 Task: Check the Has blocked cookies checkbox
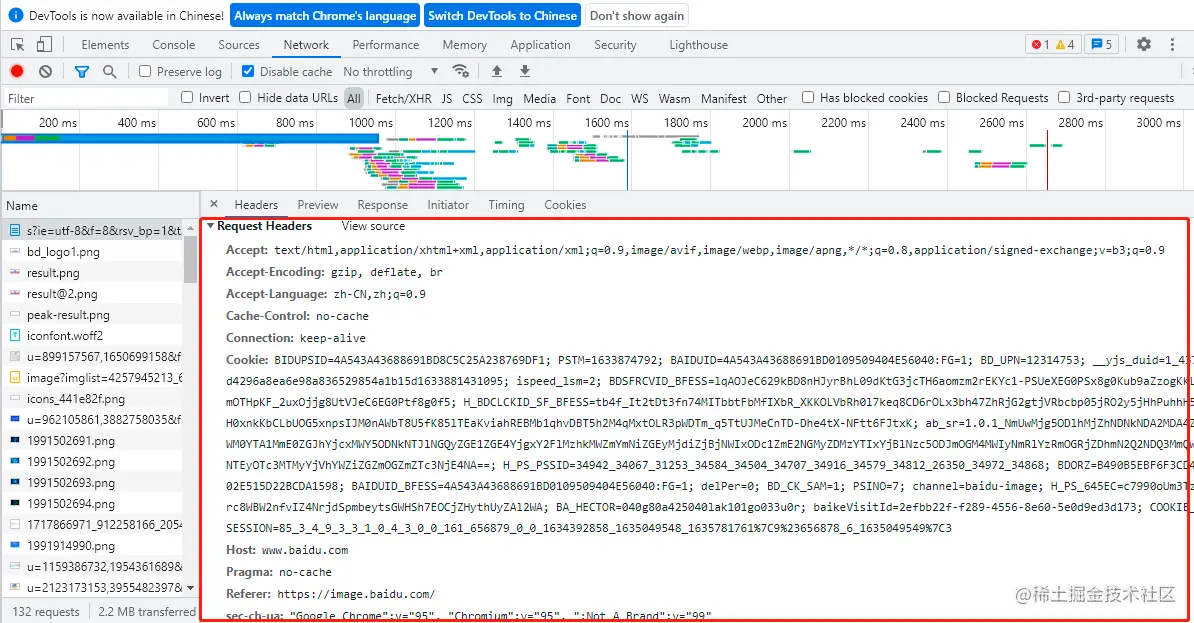point(808,97)
